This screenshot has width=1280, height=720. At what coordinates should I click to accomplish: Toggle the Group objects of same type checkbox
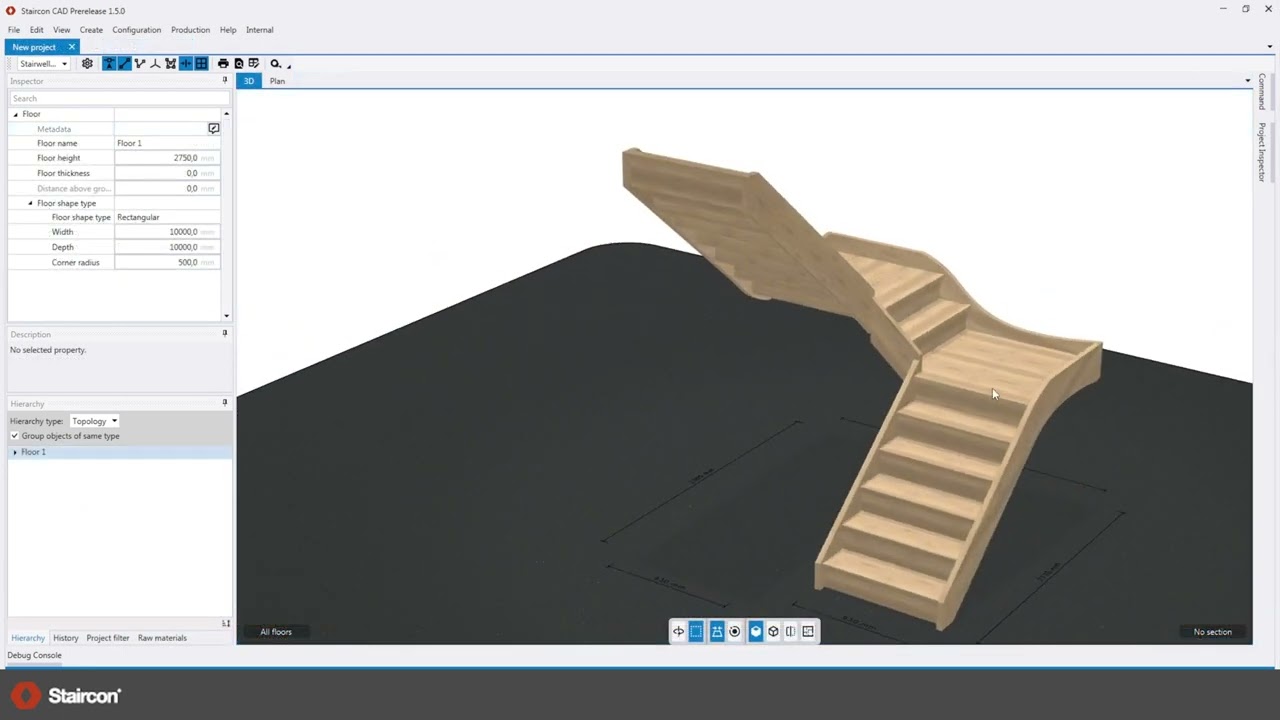[x=14, y=436]
